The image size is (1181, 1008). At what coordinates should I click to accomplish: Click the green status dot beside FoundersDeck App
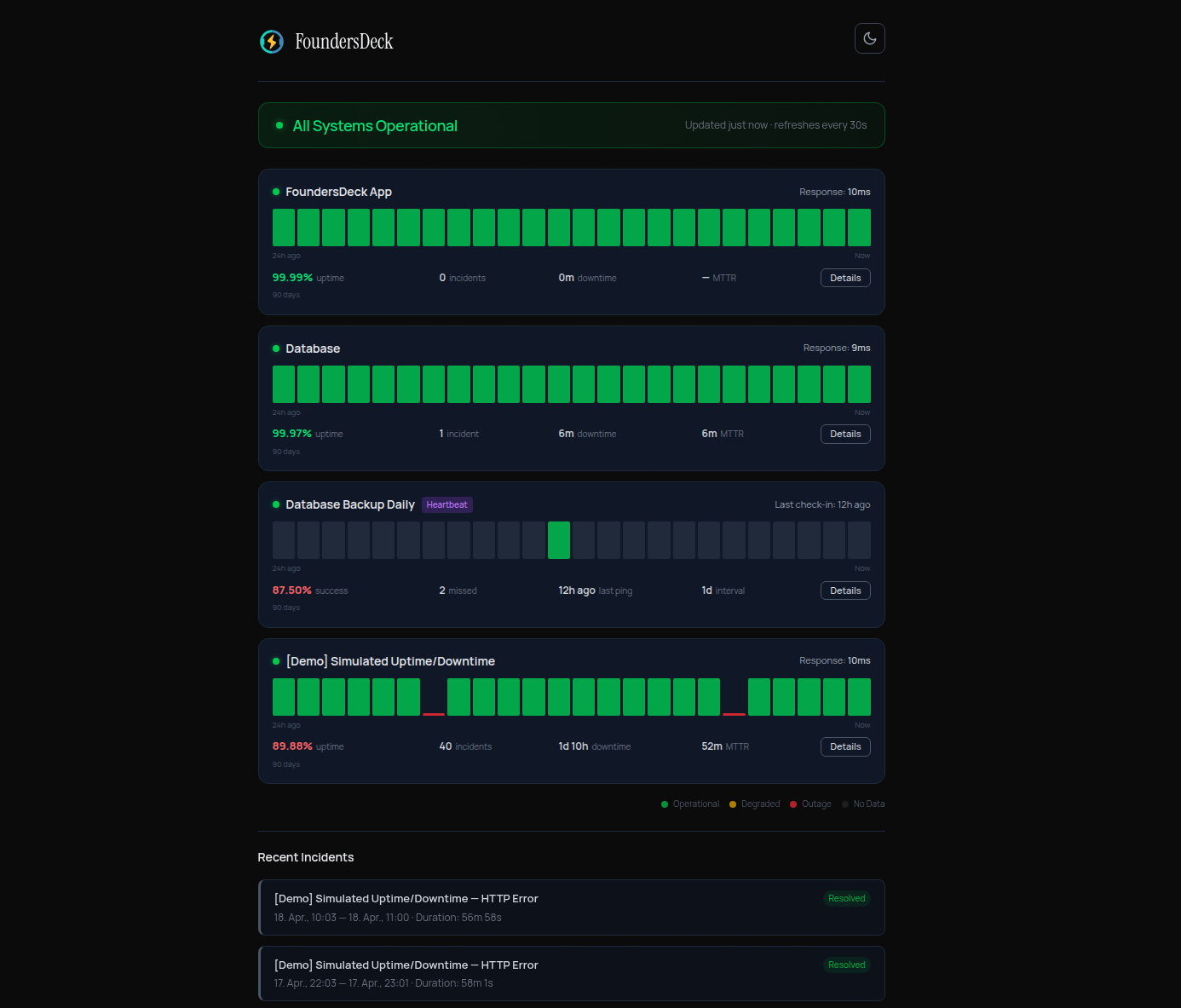pos(276,192)
